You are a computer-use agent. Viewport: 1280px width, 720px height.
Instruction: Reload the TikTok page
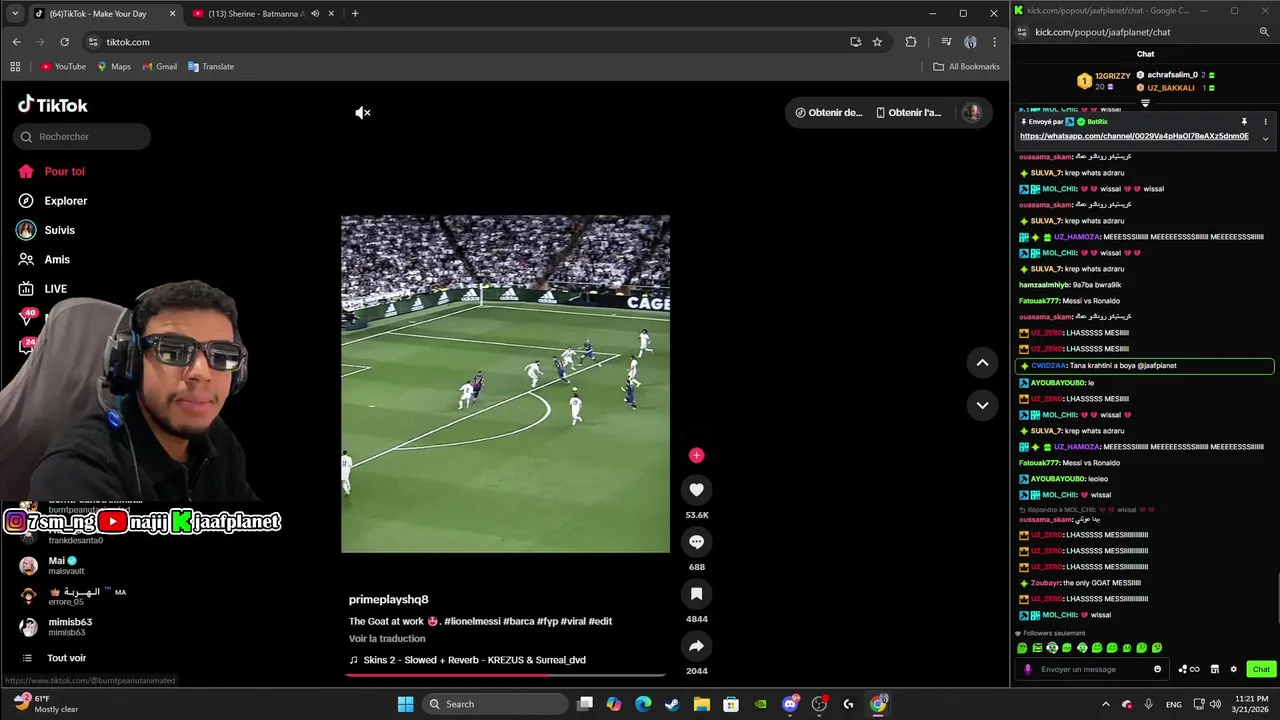coord(64,42)
